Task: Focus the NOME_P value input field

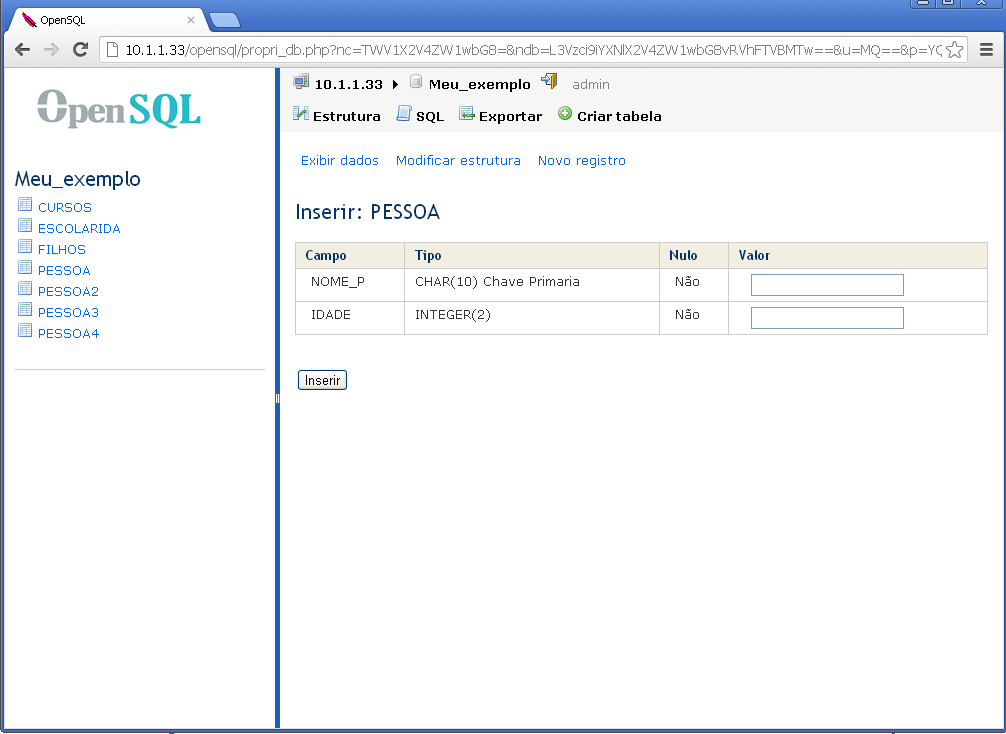Action: pyautogui.click(x=827, y=285)
